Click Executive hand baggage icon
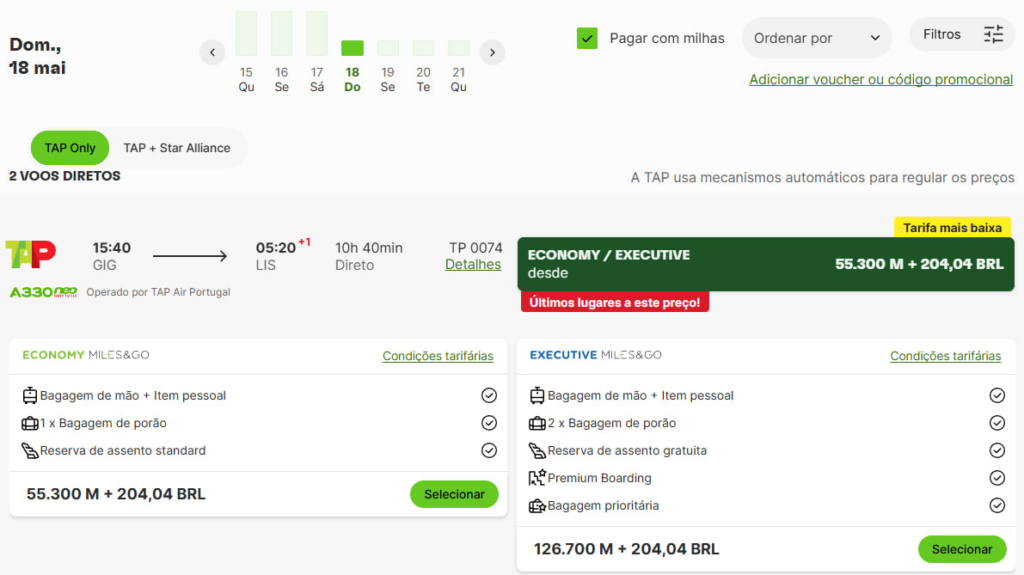Viewport: 1024px width, 575px height. (x=537, y=395)
